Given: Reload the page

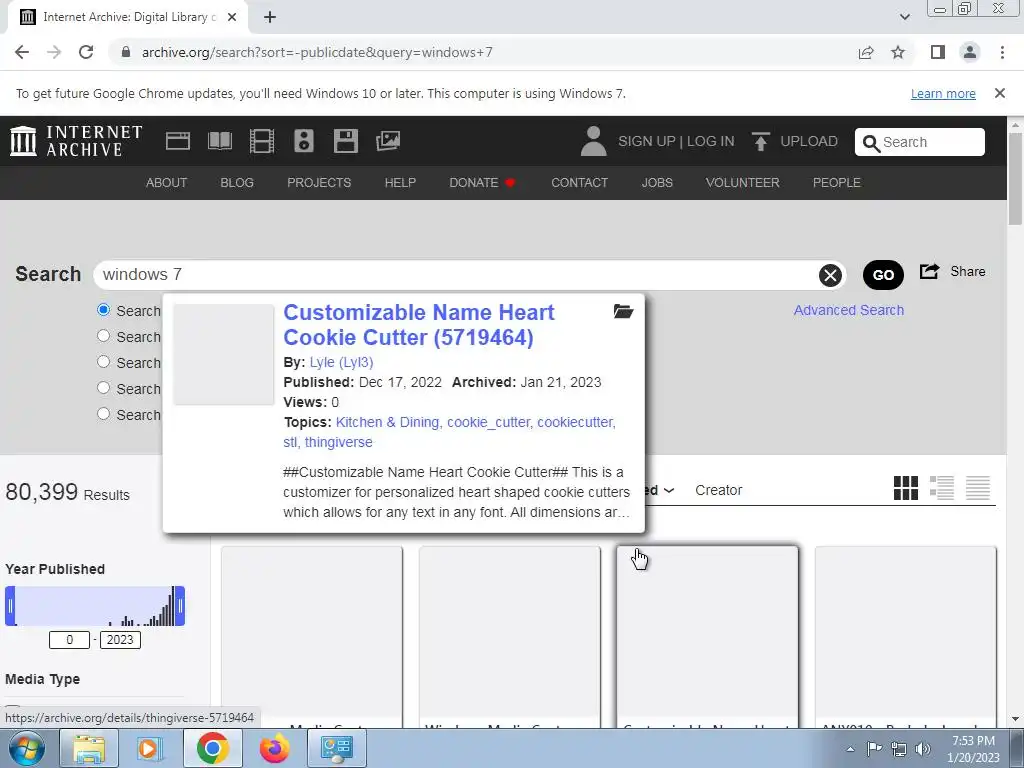Looking at the screenshot, I should [86, 52].
